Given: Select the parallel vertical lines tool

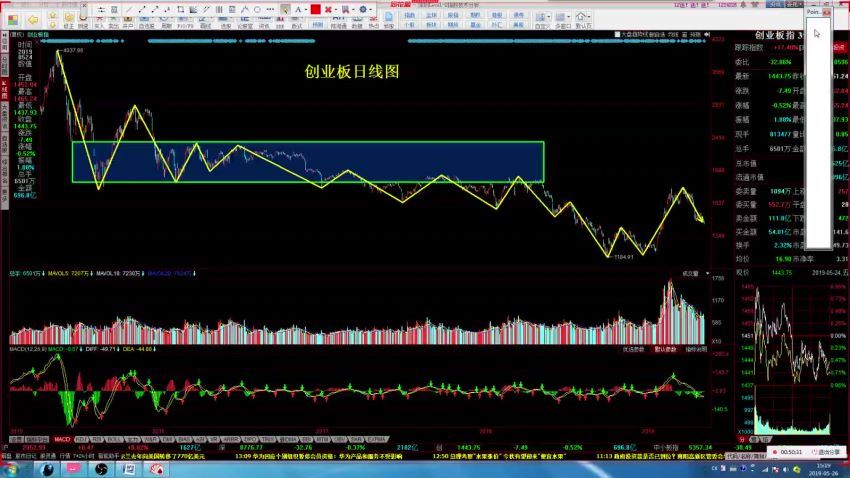Looking at the screenshot, I should [219, 9].
